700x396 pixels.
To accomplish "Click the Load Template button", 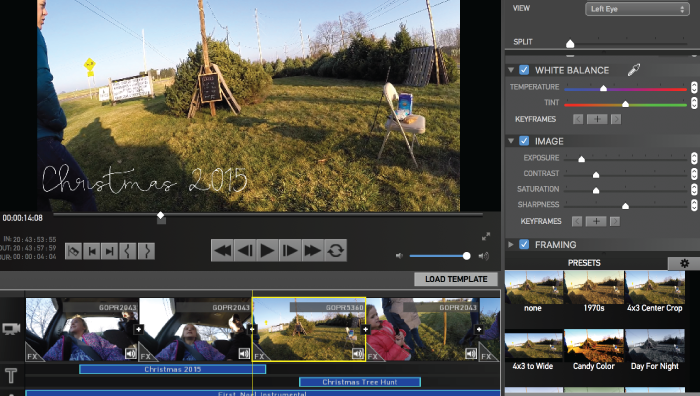I will point(456,279).
